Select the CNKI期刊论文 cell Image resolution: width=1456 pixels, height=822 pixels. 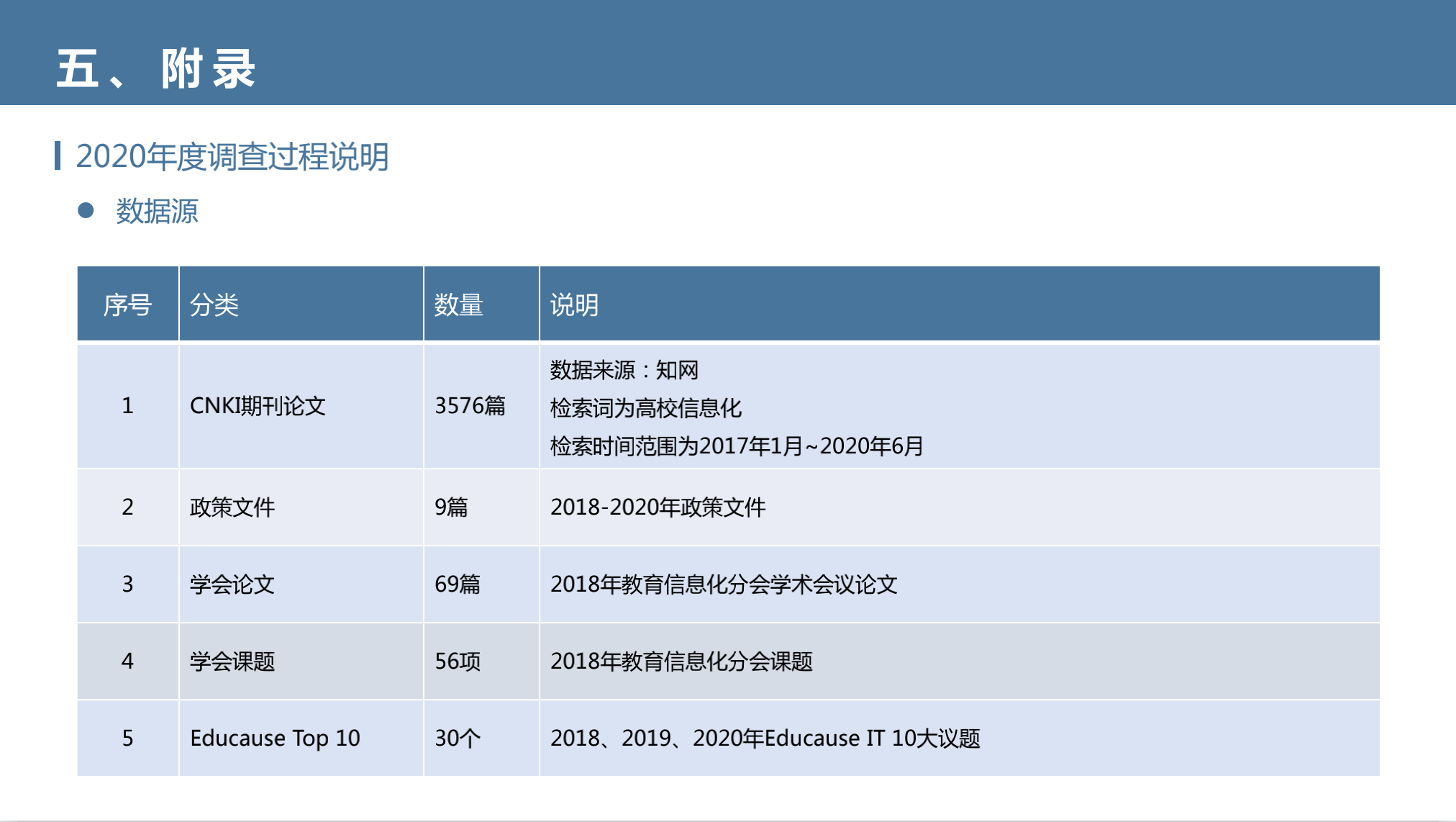coord(258,405)
